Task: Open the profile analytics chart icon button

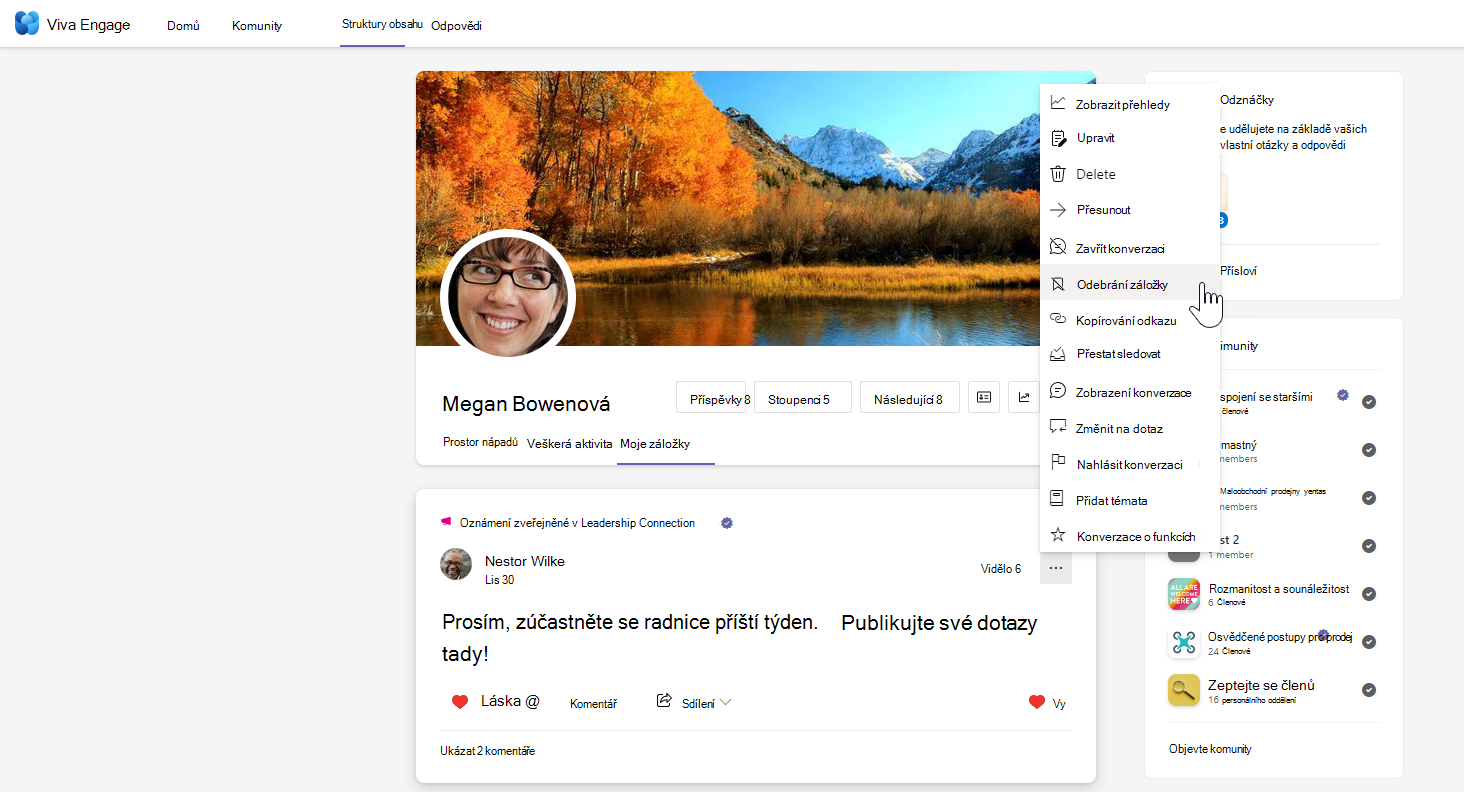Action: 1024,397
